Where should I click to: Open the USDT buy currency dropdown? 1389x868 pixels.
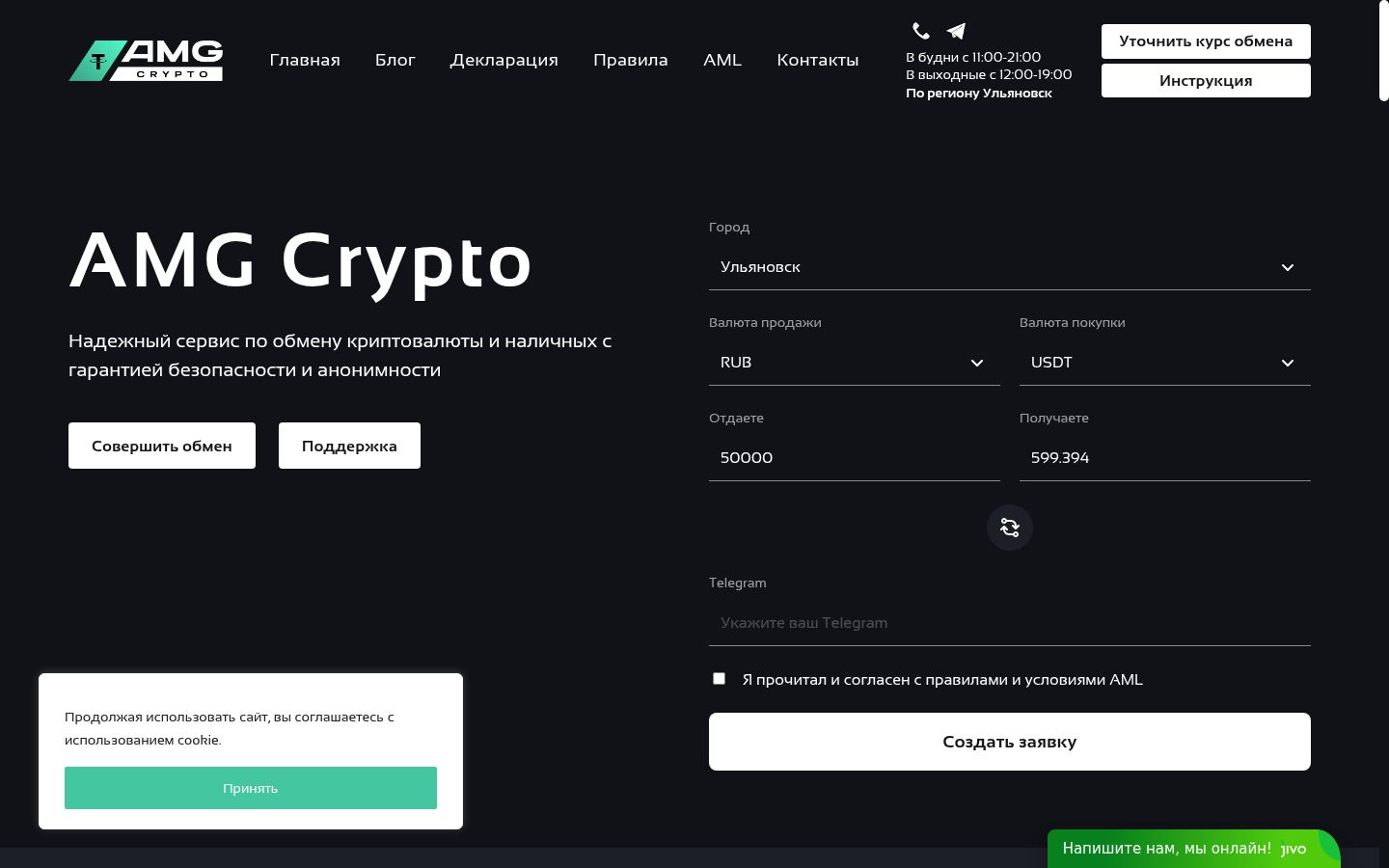(1165, 363)
